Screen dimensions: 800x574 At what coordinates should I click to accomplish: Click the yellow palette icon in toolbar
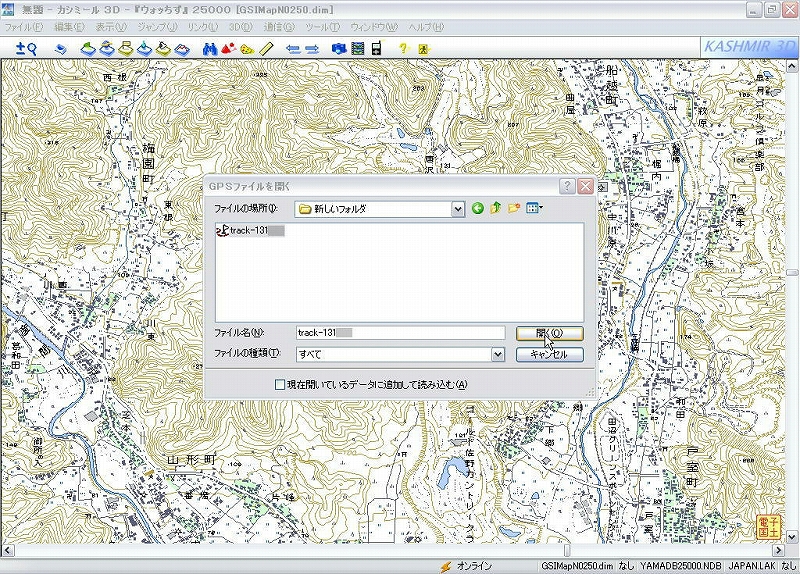click(247, 49)
